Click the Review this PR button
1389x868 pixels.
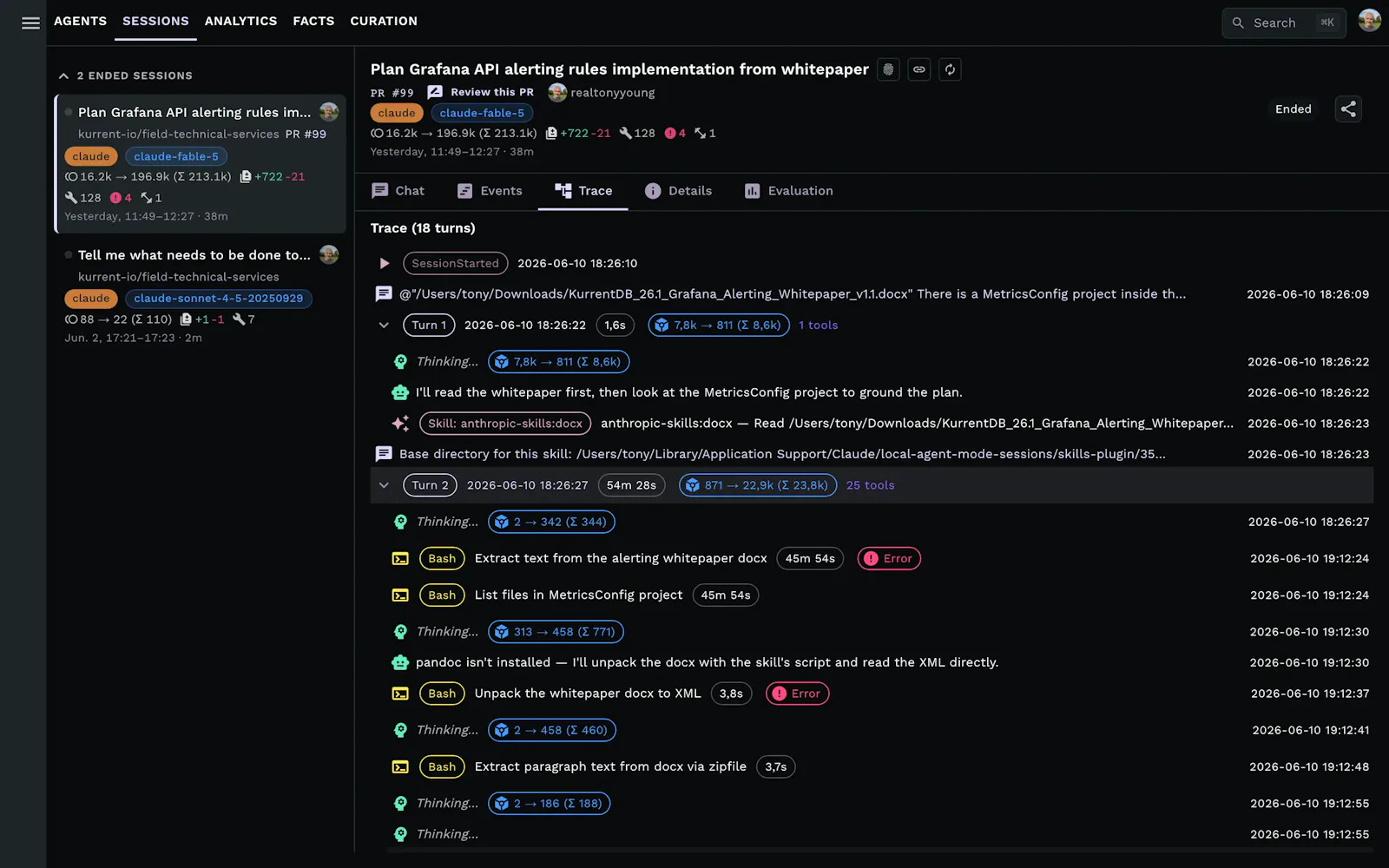(481, 92)
